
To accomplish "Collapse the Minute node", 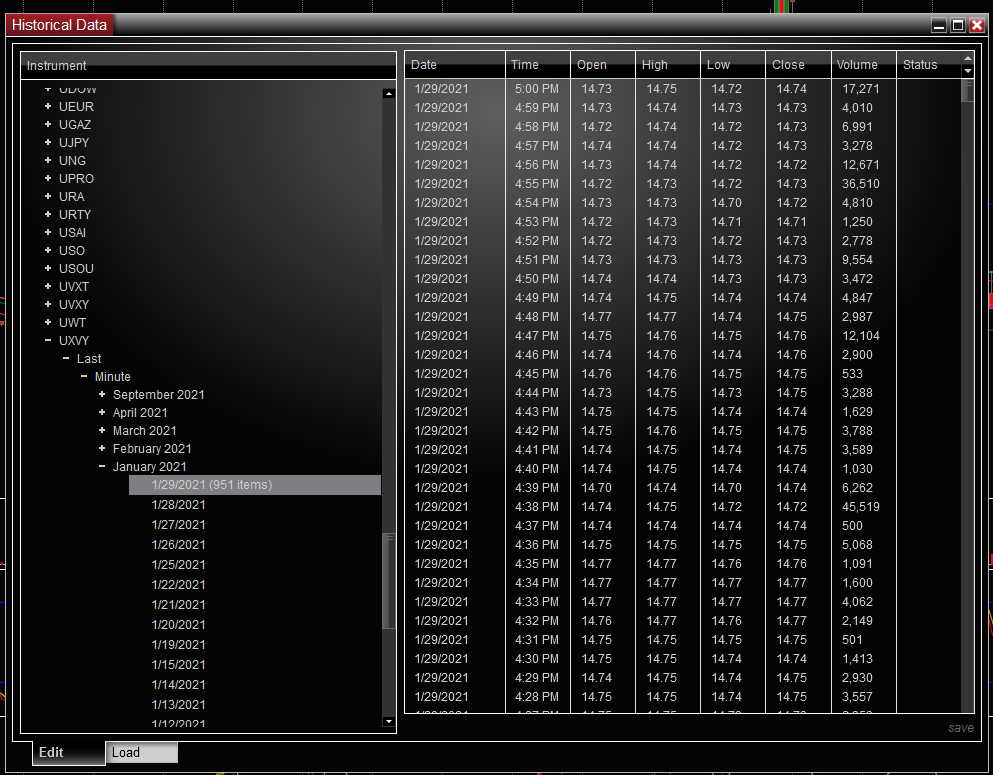I will click(84, 377).
